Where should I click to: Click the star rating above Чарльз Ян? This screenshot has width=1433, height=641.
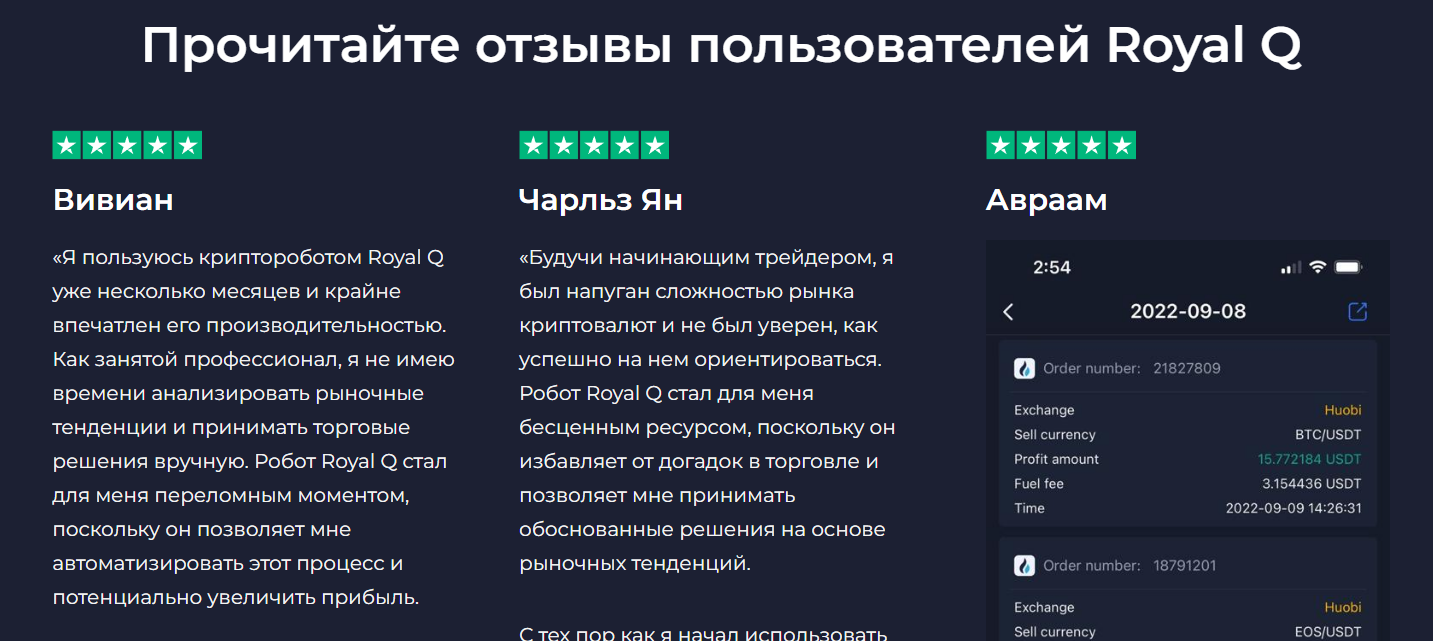(x=594, y=146)
